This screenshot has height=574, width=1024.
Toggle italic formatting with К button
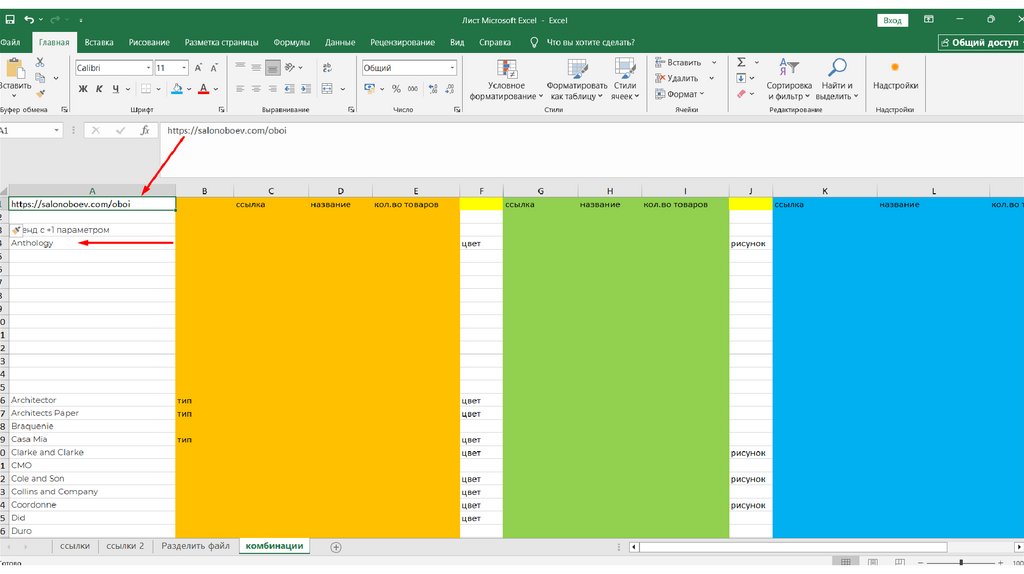(99, 89)
